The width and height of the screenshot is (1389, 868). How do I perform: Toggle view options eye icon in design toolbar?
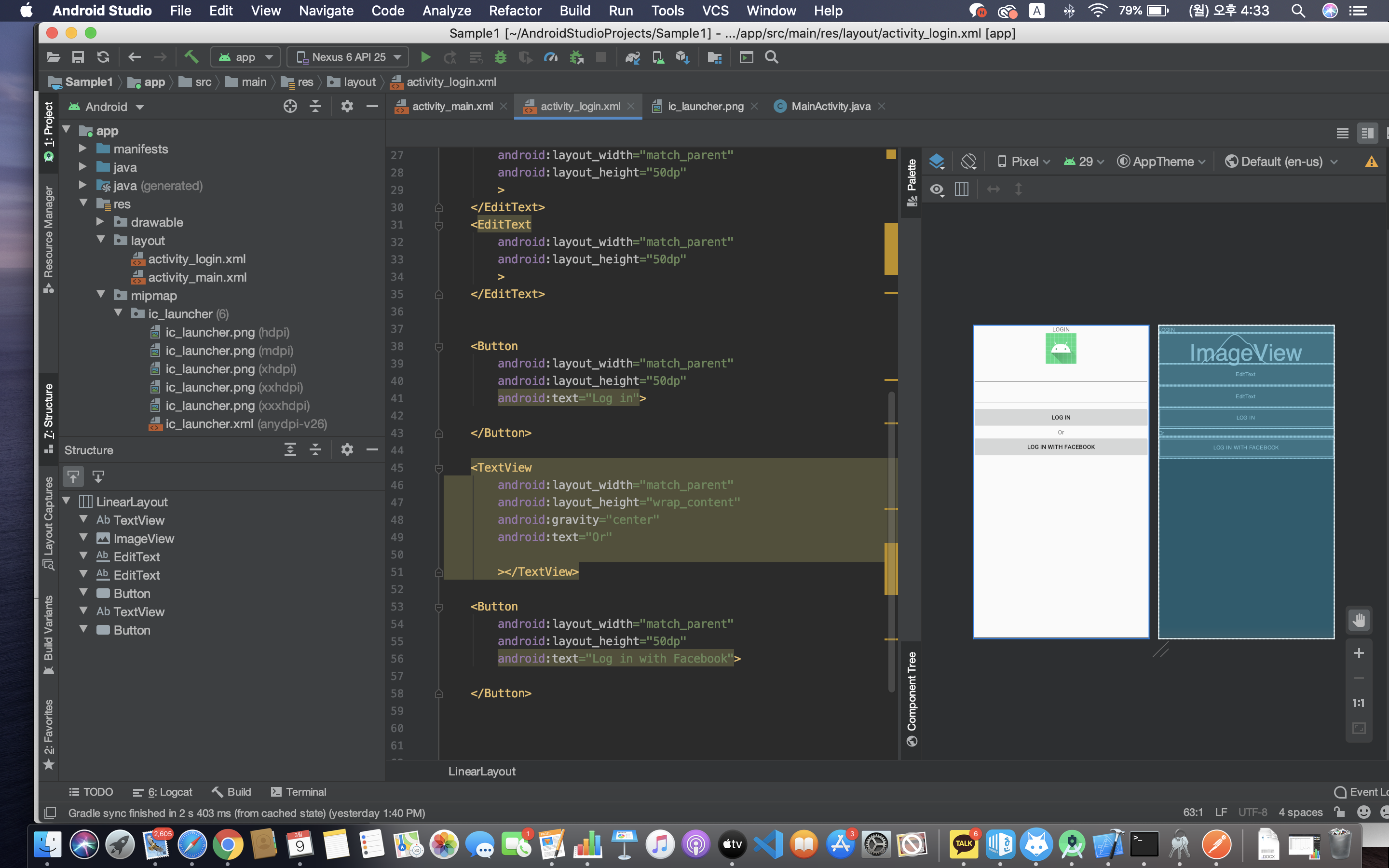[x=937, y=190]
